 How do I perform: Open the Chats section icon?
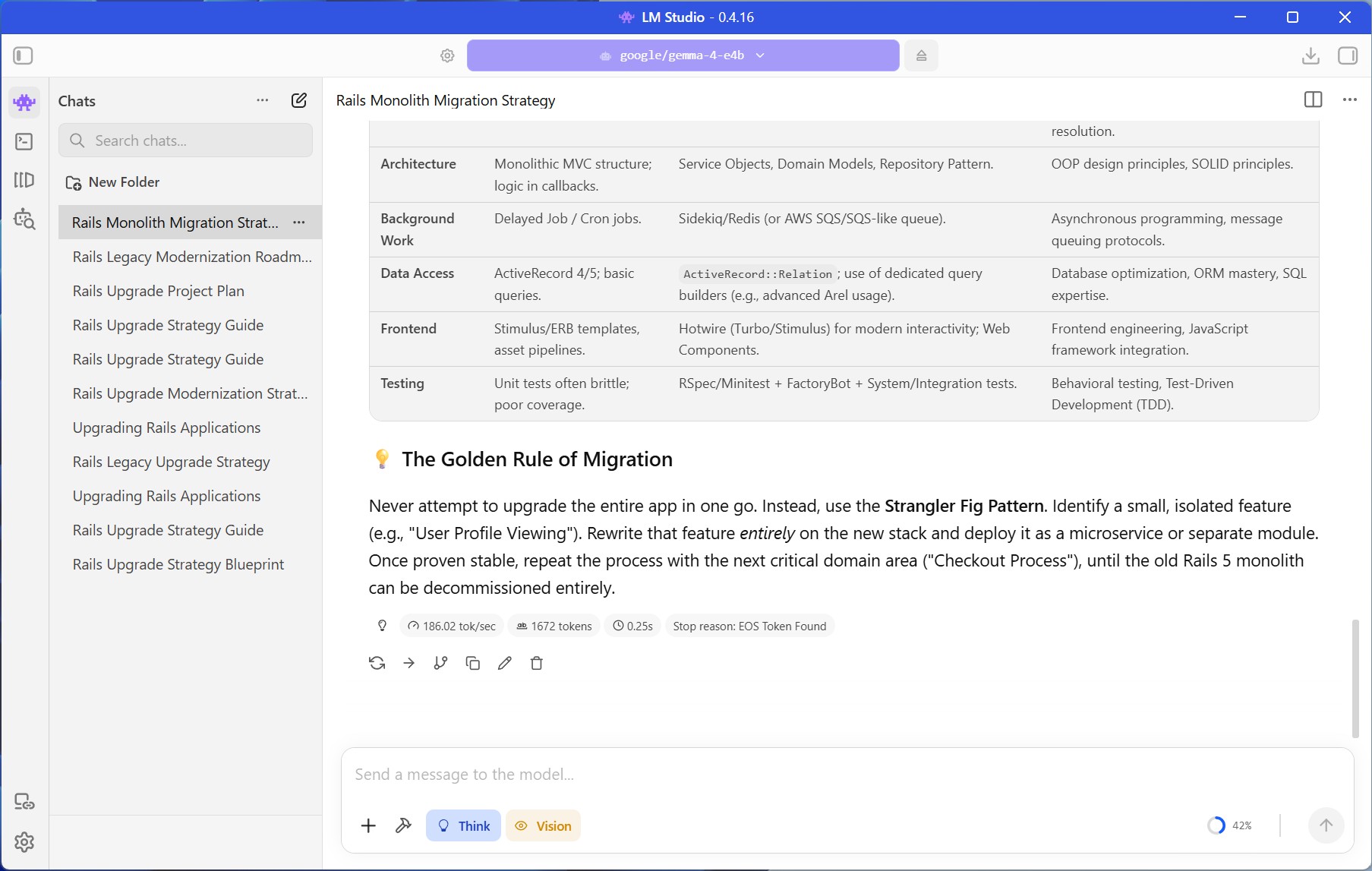coord(24,102)
